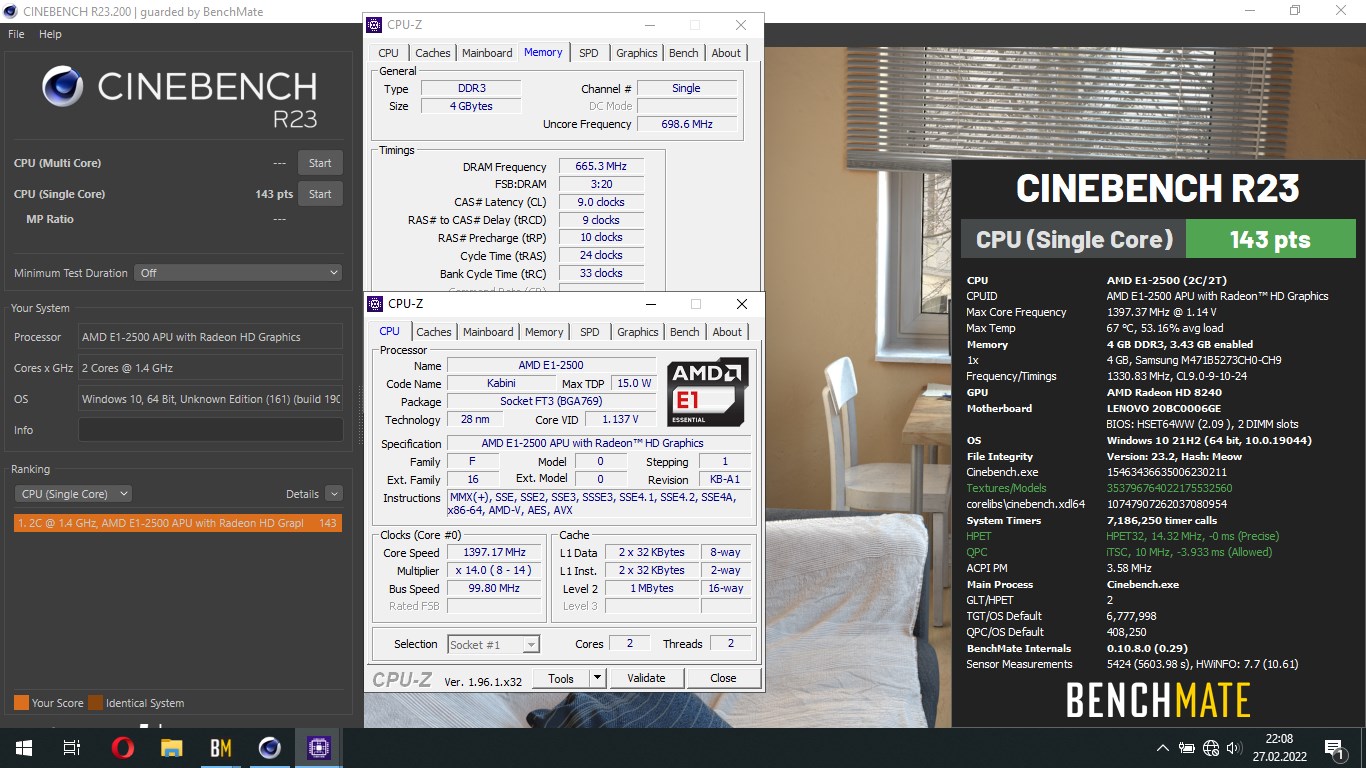Switch to BenchMate taskbar icon
Viewport: 1366px width, 768px height.
coord(220,747)
